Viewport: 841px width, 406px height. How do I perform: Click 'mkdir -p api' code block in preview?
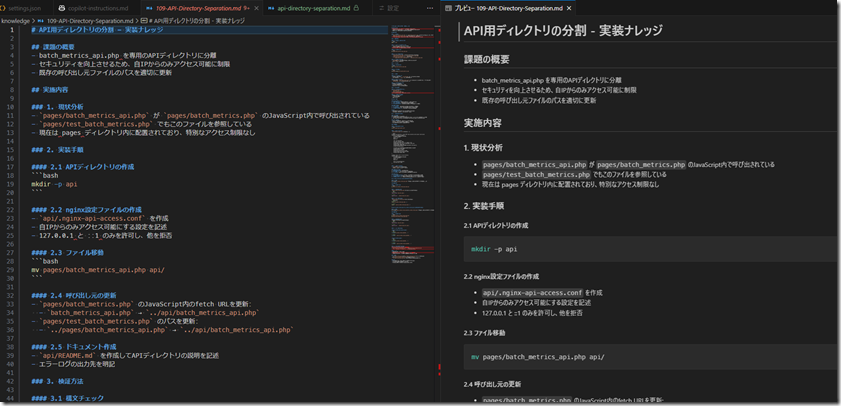pyautogui.click(x=652, y=249)
